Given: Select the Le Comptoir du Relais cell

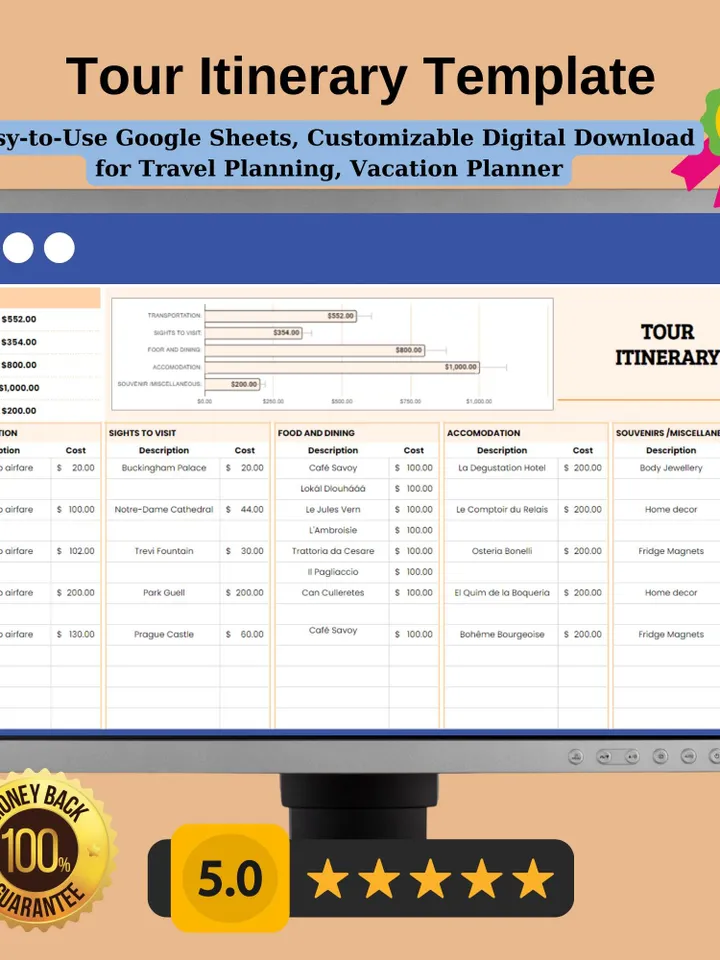Looking at the screenshot, I should pyautogui.click(x=501, y=509).
